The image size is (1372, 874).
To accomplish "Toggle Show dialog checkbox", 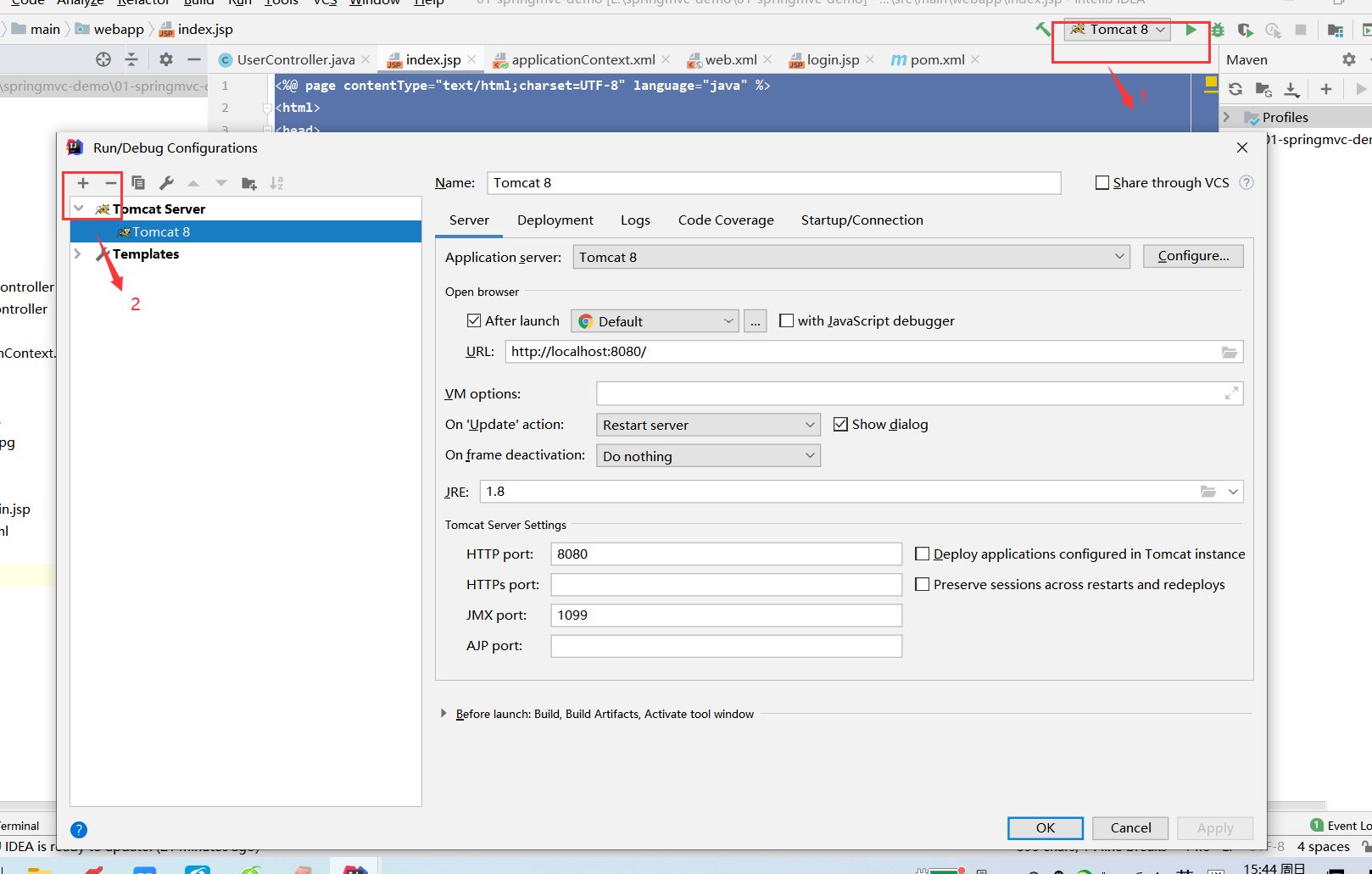I will (840, 424).
